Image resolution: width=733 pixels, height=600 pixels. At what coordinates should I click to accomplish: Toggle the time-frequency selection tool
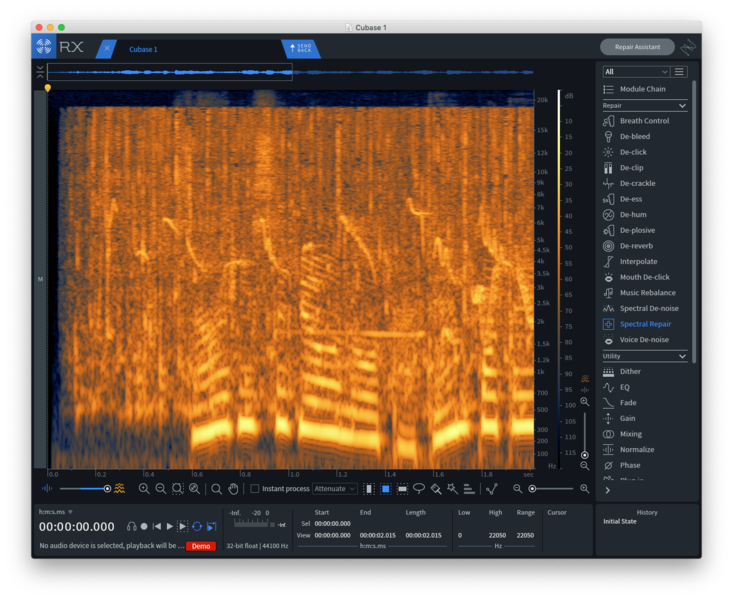point(385,489)
